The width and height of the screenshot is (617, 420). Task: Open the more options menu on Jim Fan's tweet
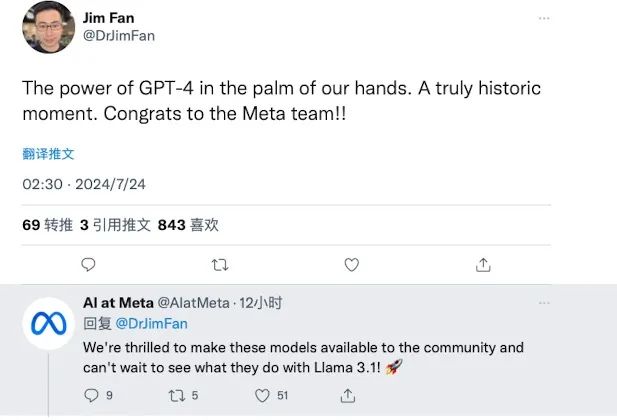point(543,19)
